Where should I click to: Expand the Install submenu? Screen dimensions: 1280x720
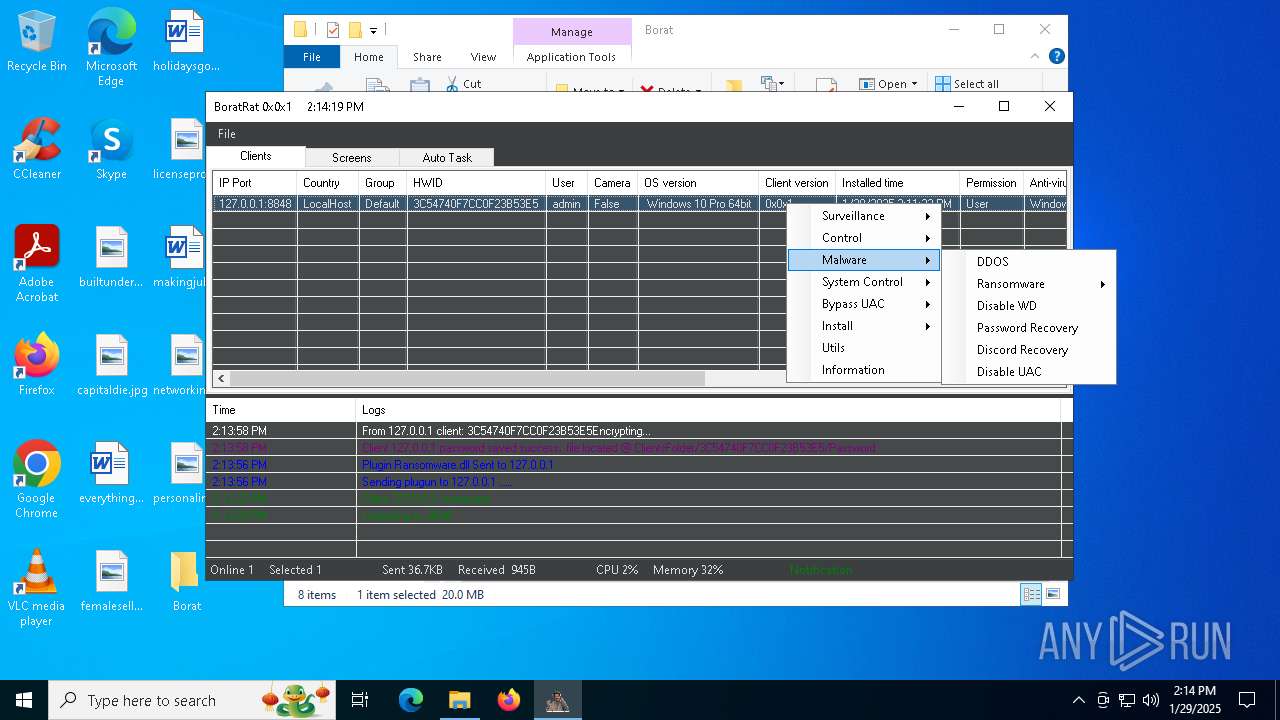tap(864, 326)
